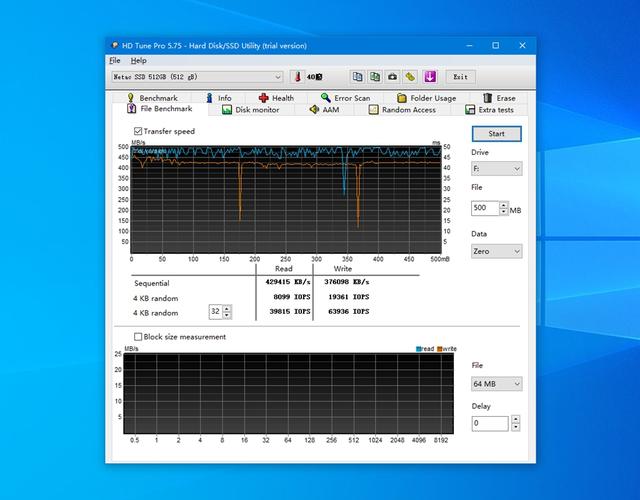Click the Sequential row label
Viewport: 640px width, 500px height.
click(x=151, y=283)
